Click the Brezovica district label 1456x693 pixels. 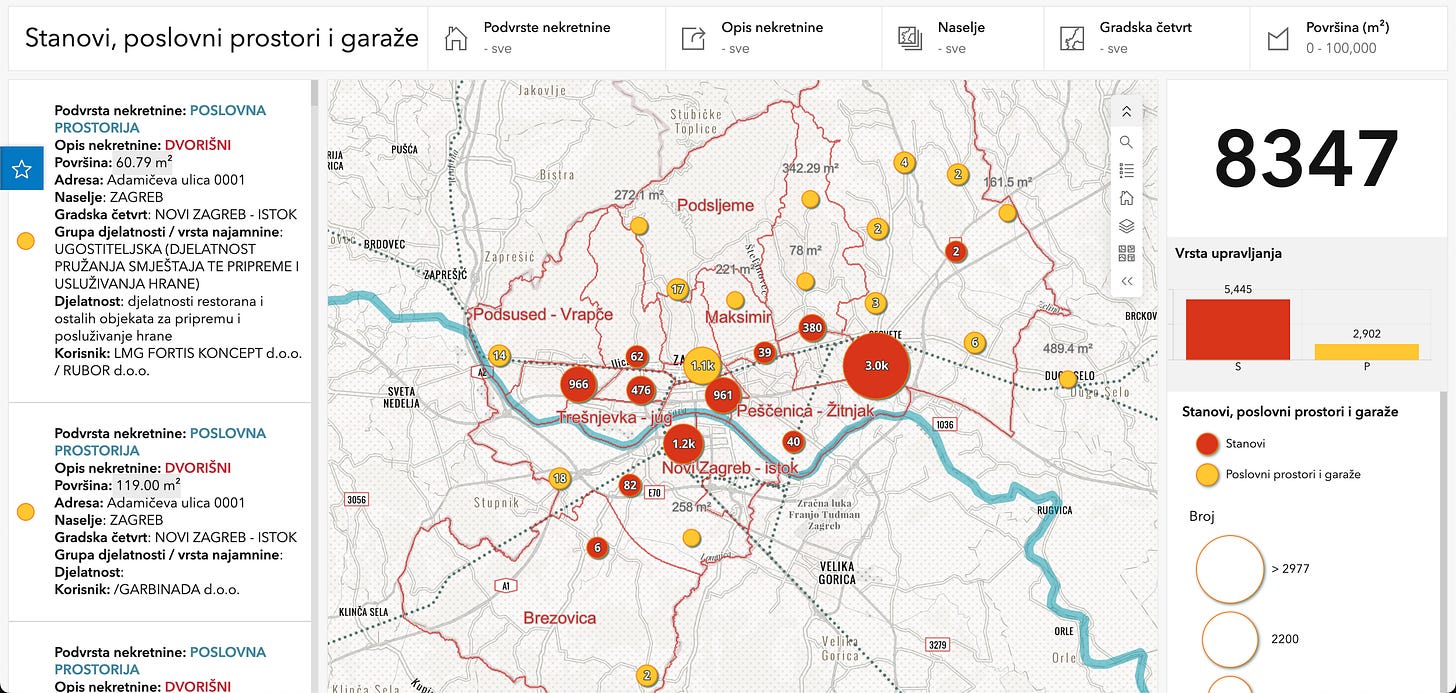click(x=560, y=618)
